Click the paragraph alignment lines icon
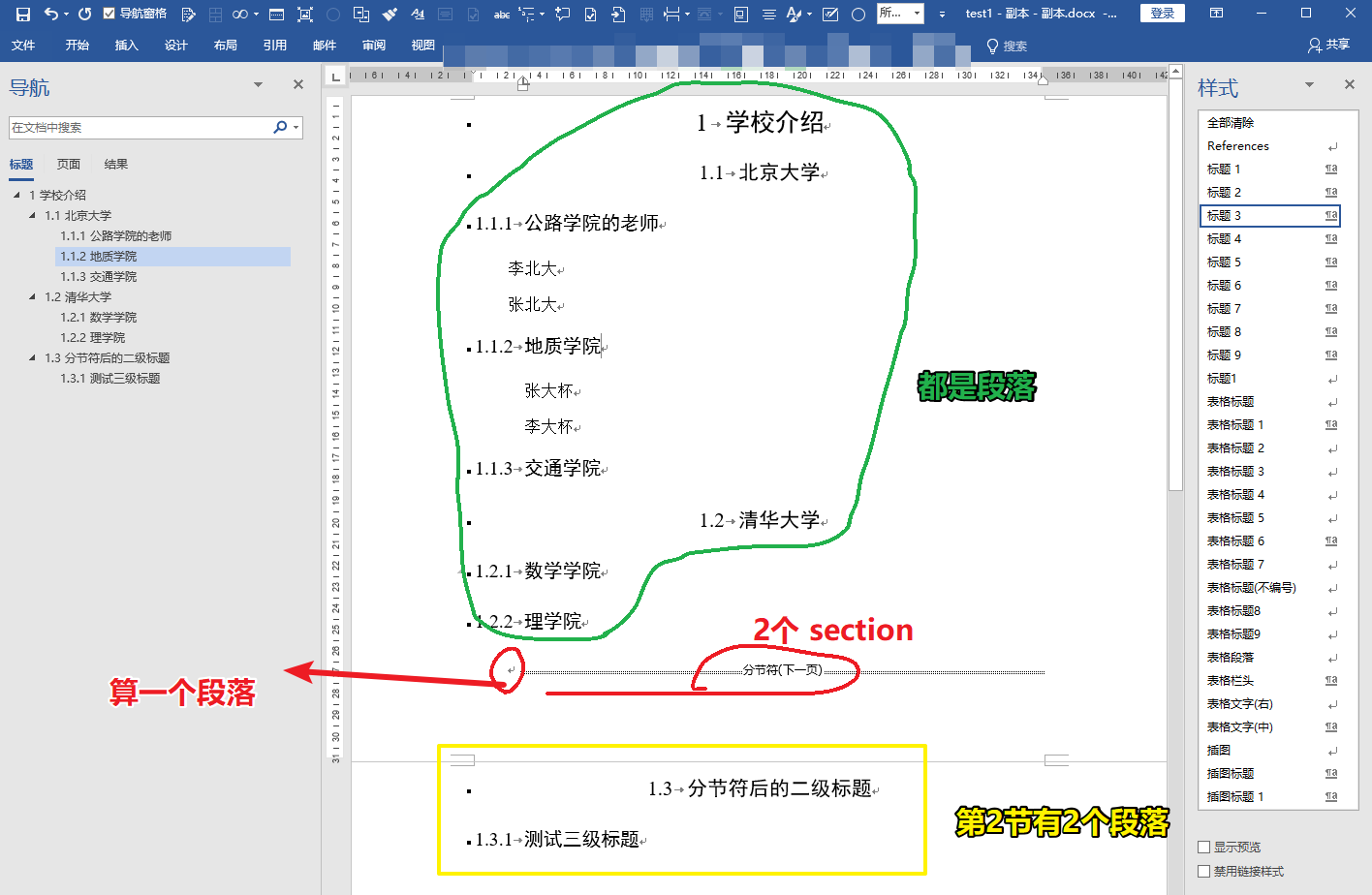The image size is (1372, 895). [x=768, y=14]
